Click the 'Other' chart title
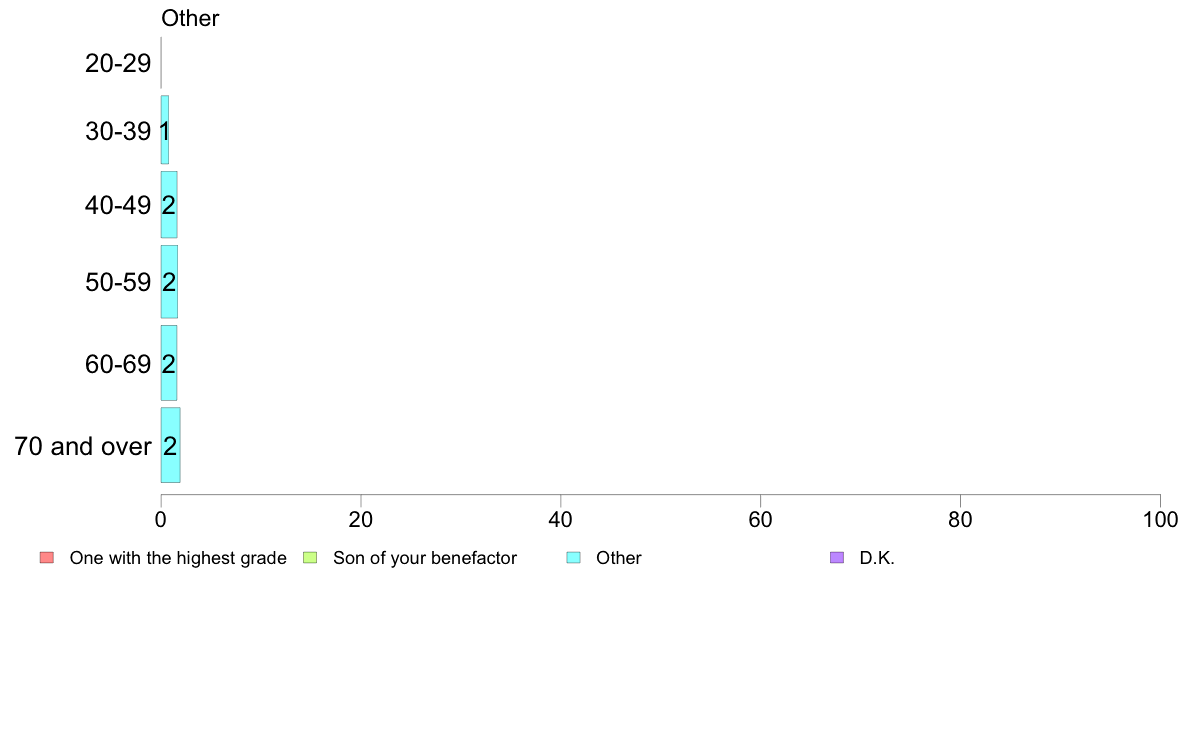Screen dimensions: 1188x736 pyautogui.click(x=190, y=18)
